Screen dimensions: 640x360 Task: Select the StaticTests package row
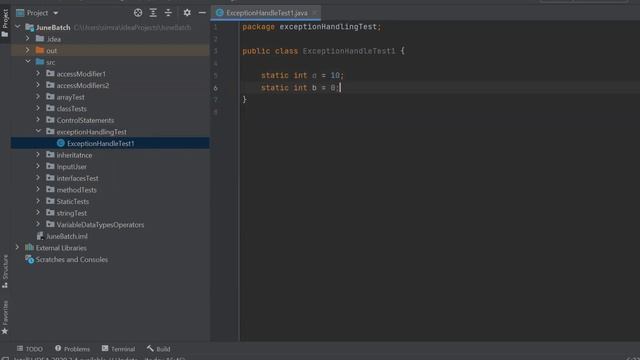pos(110,201)
